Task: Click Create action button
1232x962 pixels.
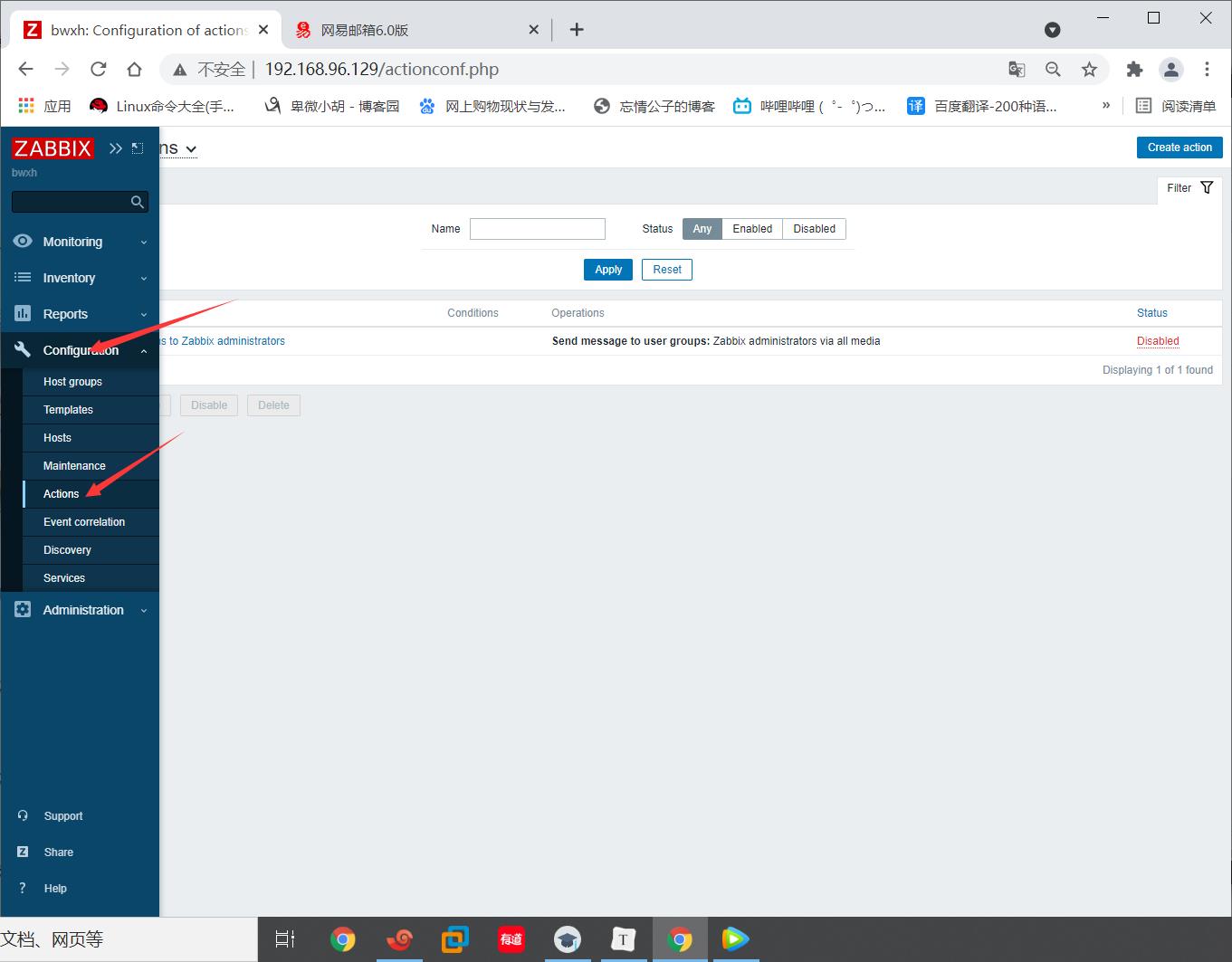Action: pyautogui.click(x=1179, y=148)
